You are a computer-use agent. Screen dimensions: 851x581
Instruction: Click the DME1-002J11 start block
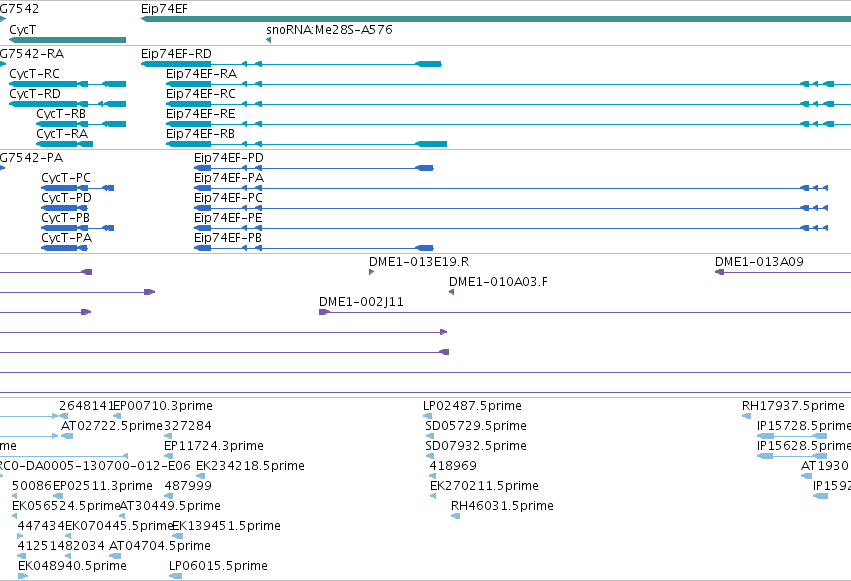point(324,312)
